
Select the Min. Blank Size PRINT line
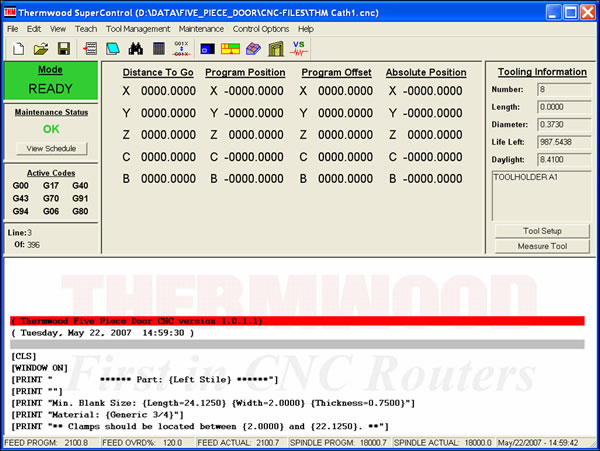click(x=213, y=403)
